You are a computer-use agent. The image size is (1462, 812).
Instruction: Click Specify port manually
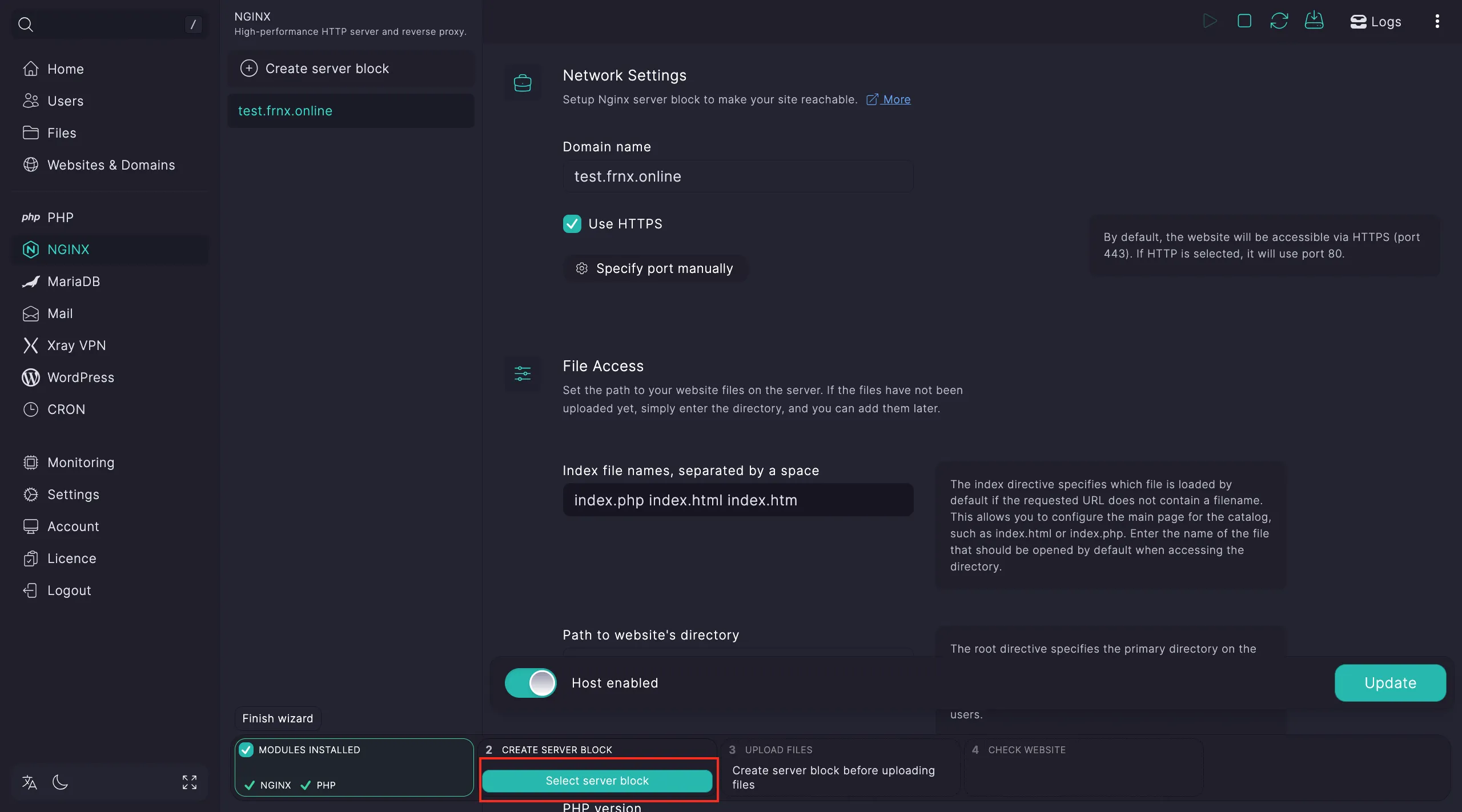click(x=654, y=268)
